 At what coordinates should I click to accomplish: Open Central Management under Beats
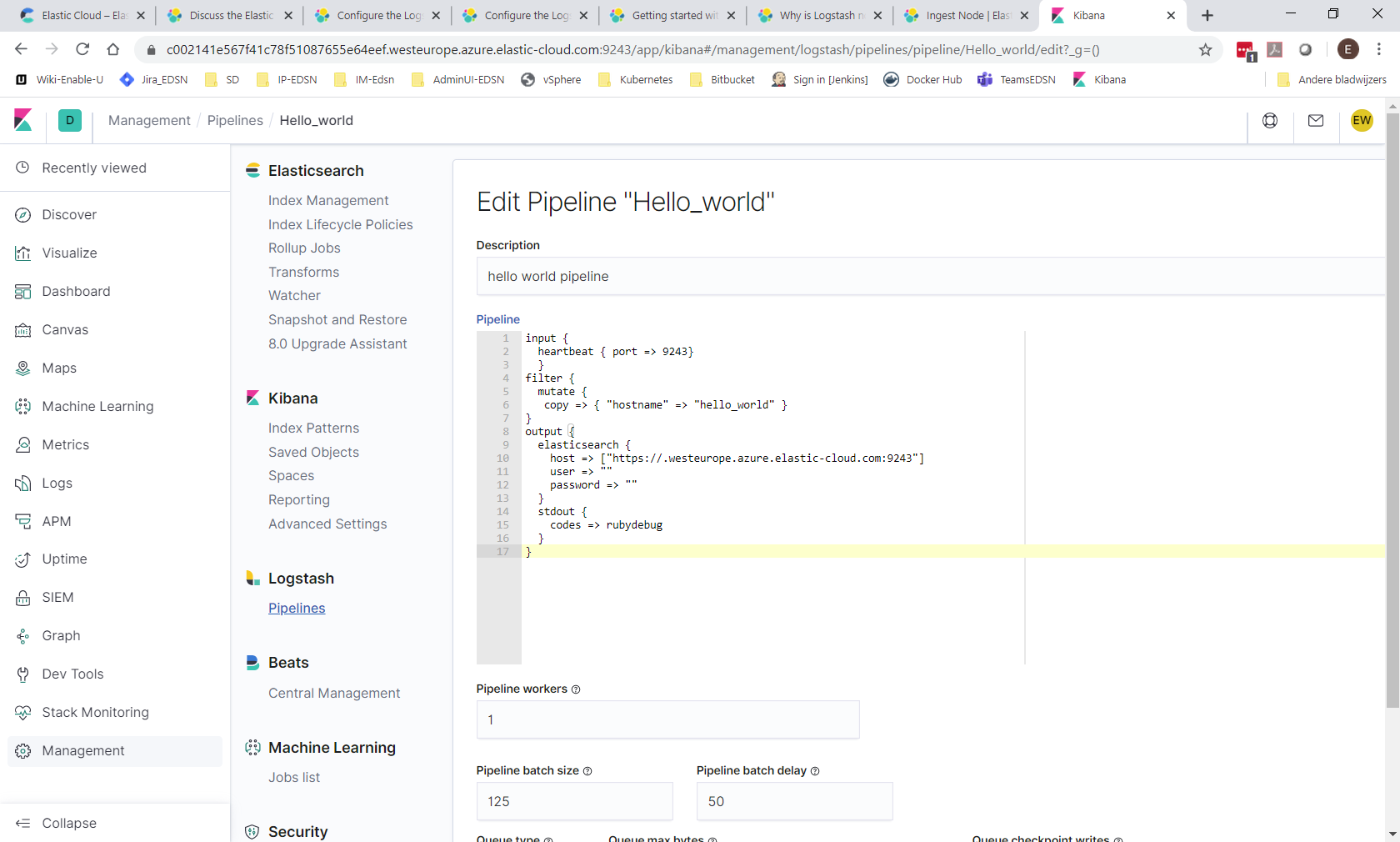point(334,694)
